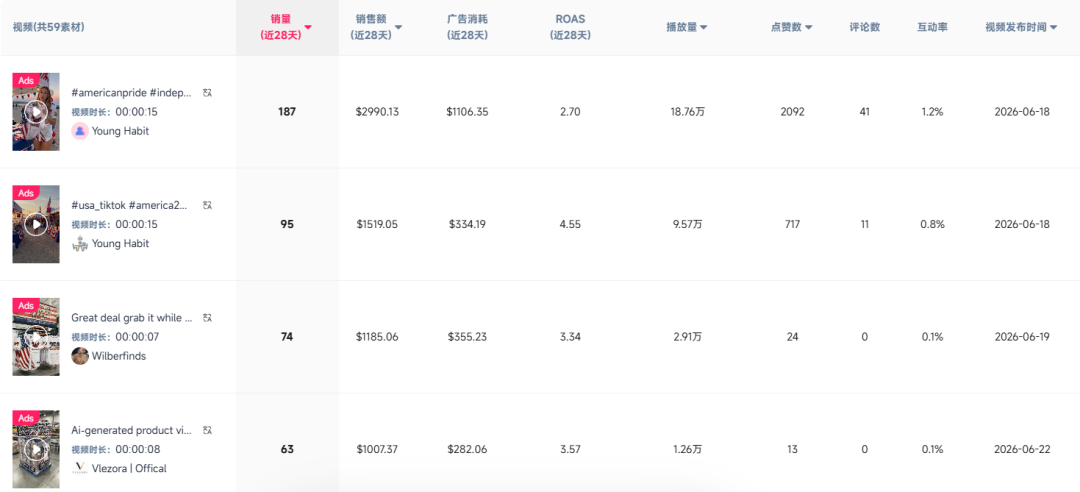Select the play count 18.76万

point(687,112)
